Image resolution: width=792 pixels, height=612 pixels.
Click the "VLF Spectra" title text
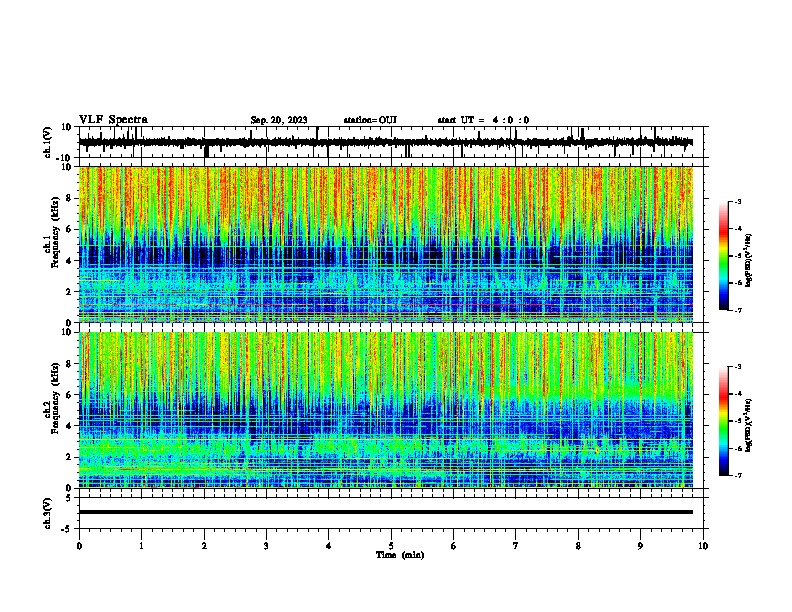point(113,120)
